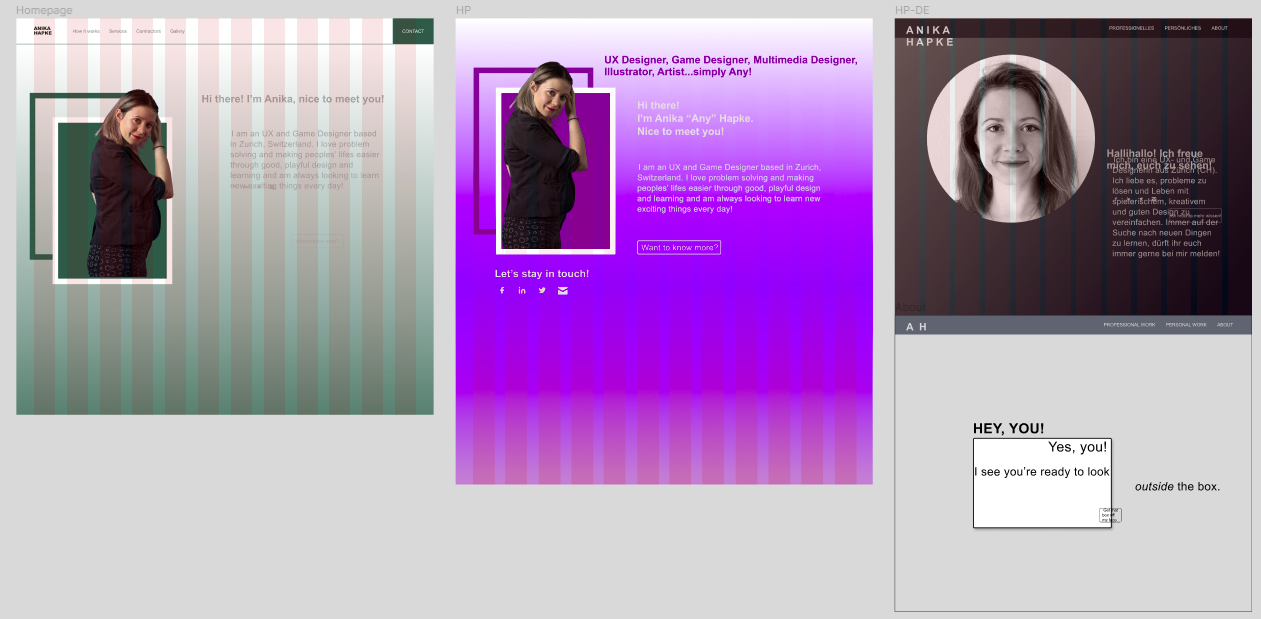Select the Contractors nav item
Image resolution: width=1261 pixels, height=619 pixels.
(x=148, y=31)
